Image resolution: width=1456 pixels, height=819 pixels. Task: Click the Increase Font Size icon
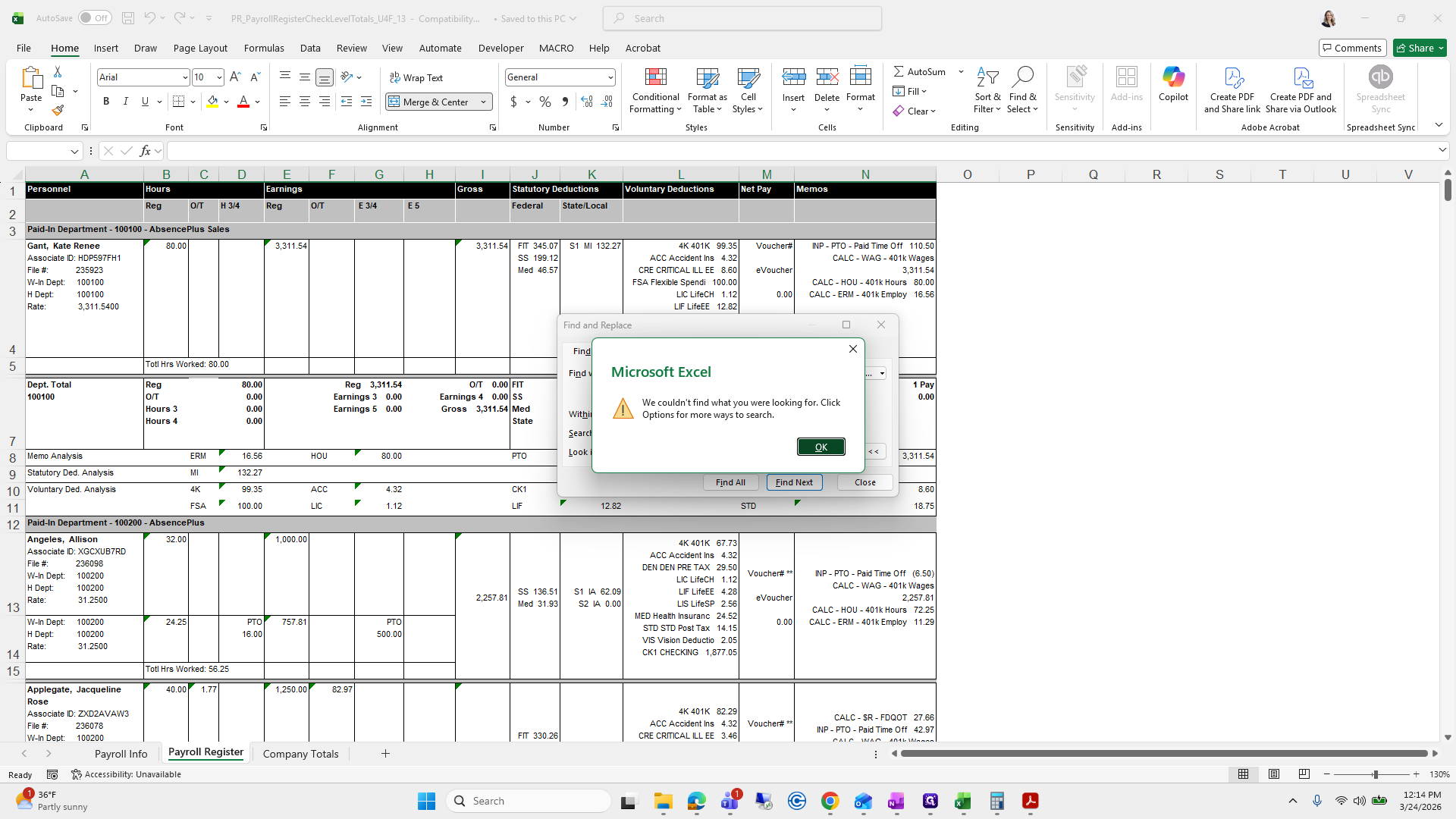point(235,77)
